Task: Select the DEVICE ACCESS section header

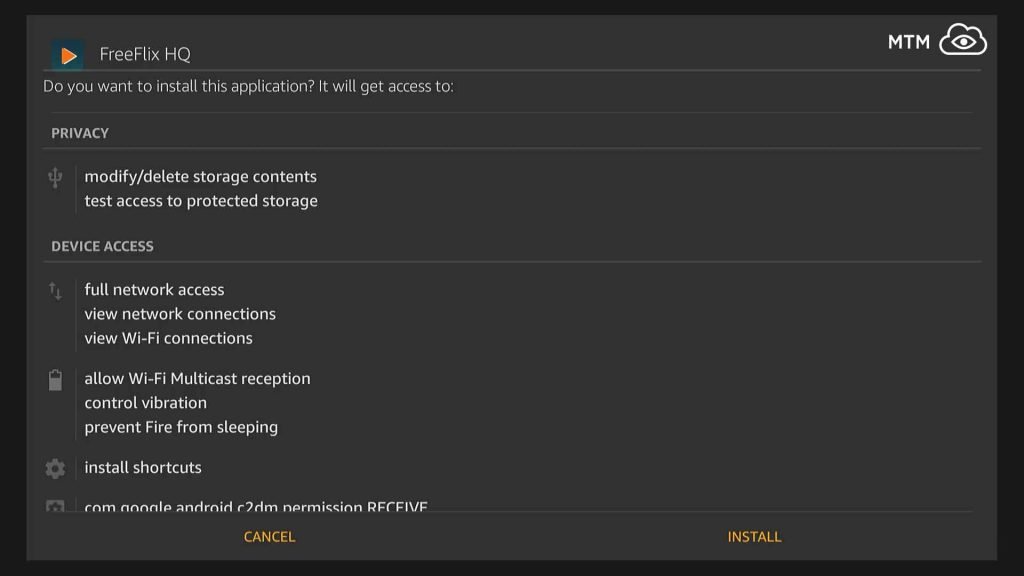Action: (101, 246)
